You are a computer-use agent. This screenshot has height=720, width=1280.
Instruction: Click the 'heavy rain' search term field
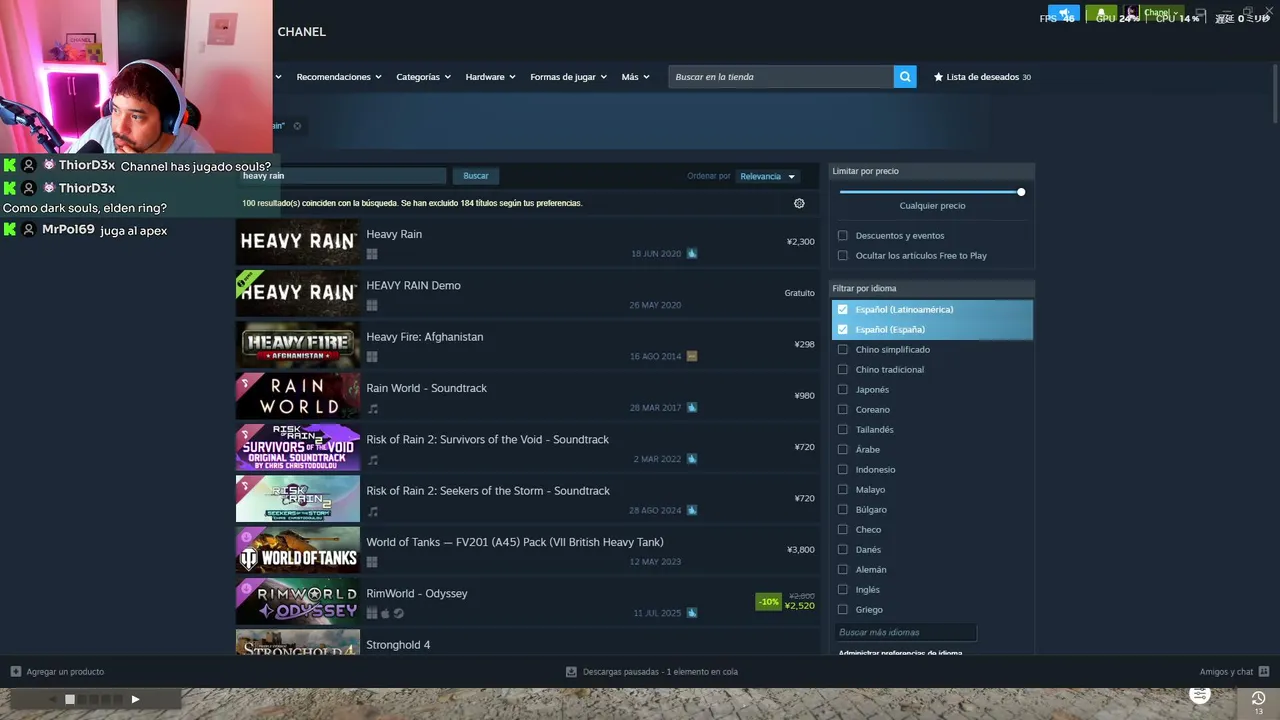click(341, 176)
